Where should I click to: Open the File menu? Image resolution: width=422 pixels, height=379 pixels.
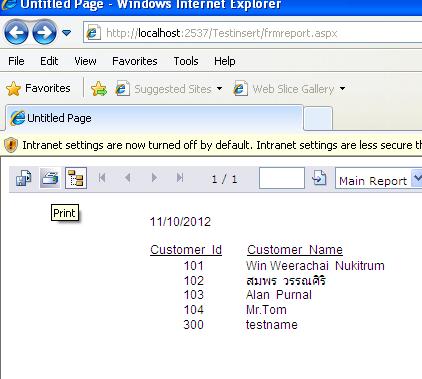point(16,61)
